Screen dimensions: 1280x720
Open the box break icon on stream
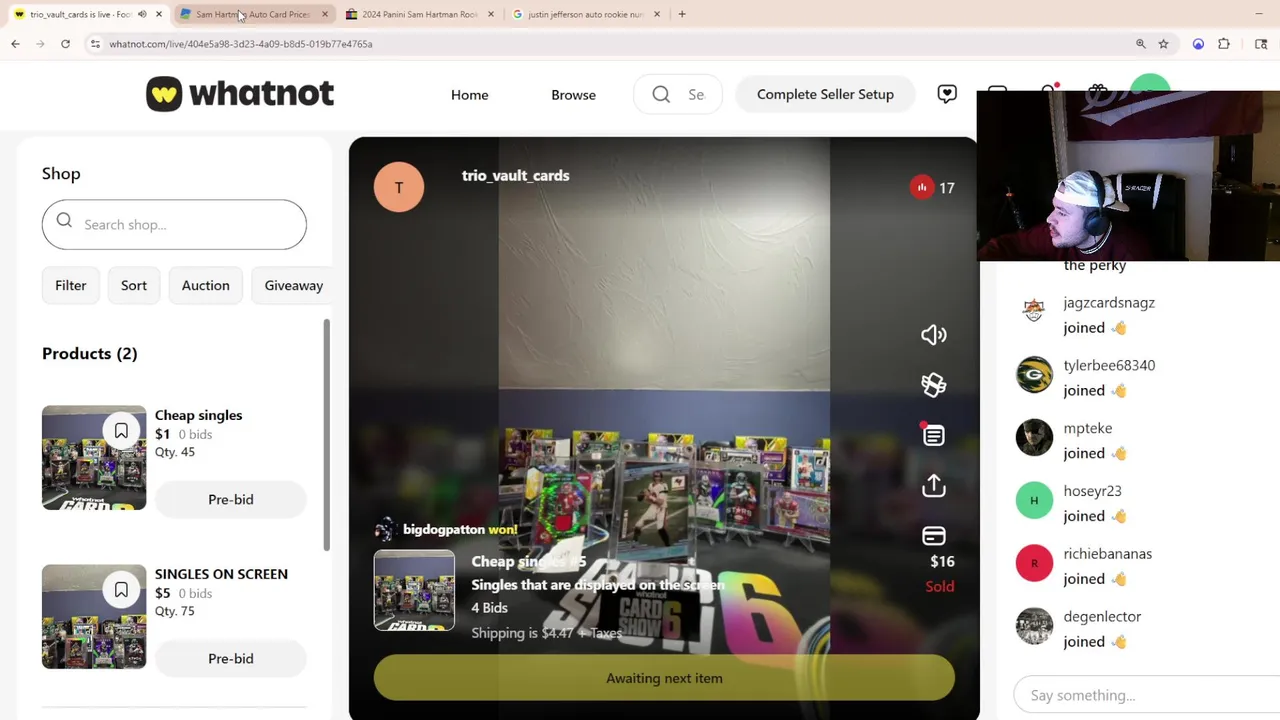[x=933, y=385]
